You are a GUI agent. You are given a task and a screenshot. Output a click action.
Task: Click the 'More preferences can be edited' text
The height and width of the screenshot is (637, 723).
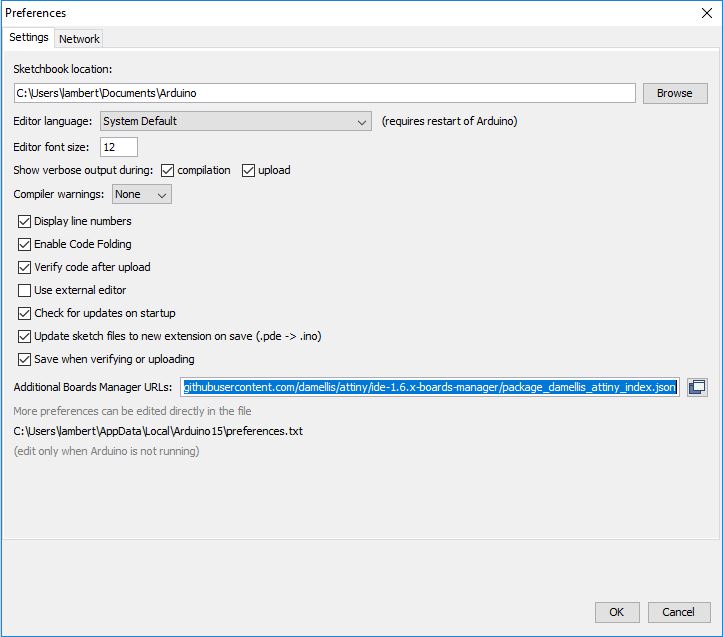pyautogui.click(x=132, y=411)
